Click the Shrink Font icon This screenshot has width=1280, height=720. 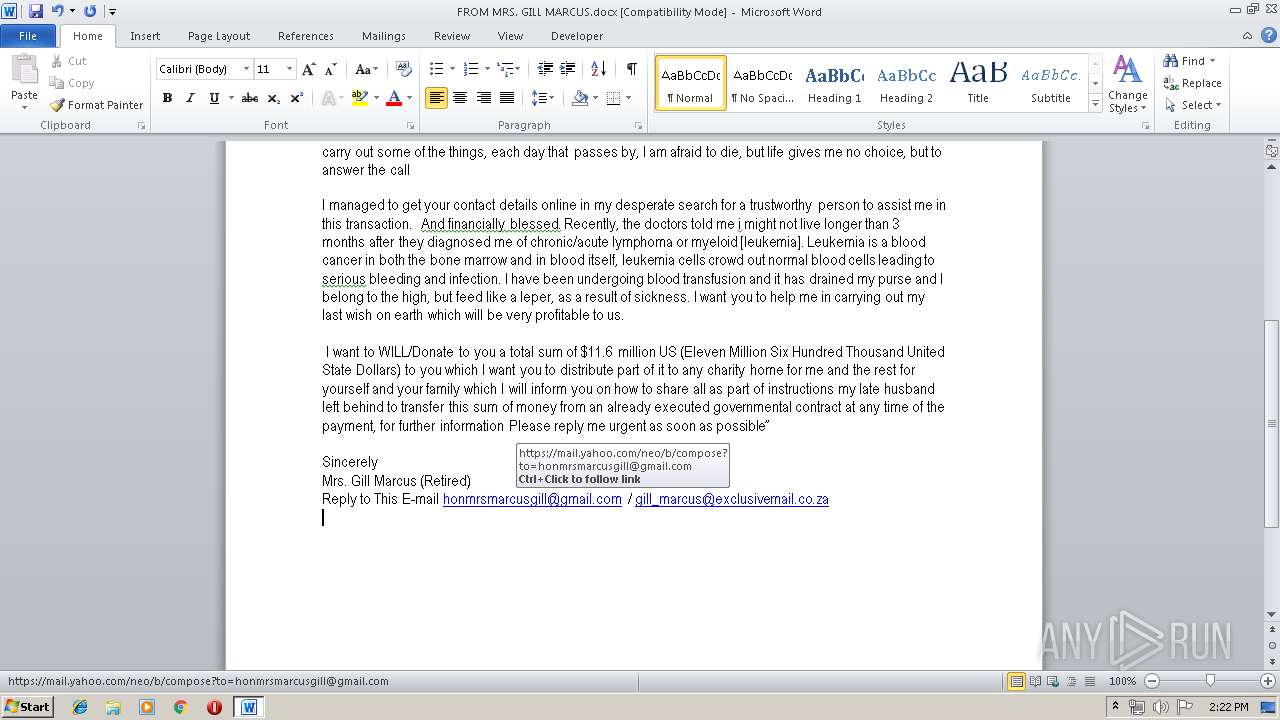[x=330, y=69]
